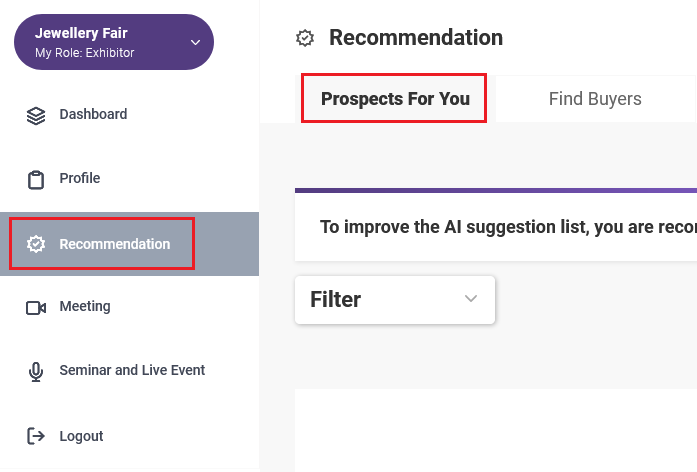The height and width of the screenshot is (472, 697).
Task: Click the Dashboard layers icon
Action: click(36, 116)
